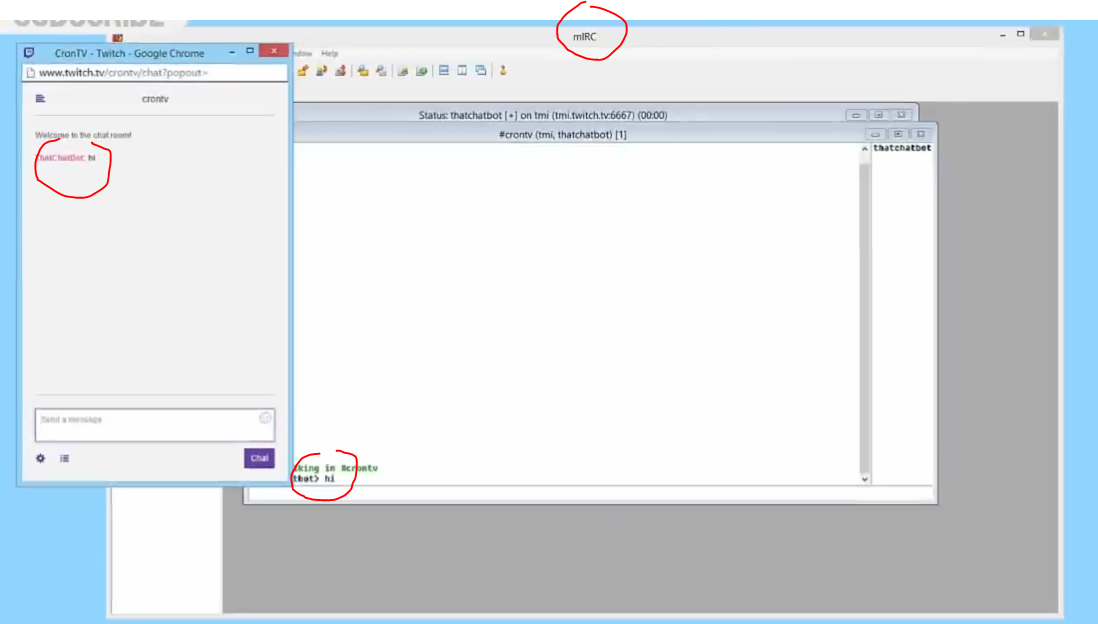Focus the Send a message text box

point(155,425)
